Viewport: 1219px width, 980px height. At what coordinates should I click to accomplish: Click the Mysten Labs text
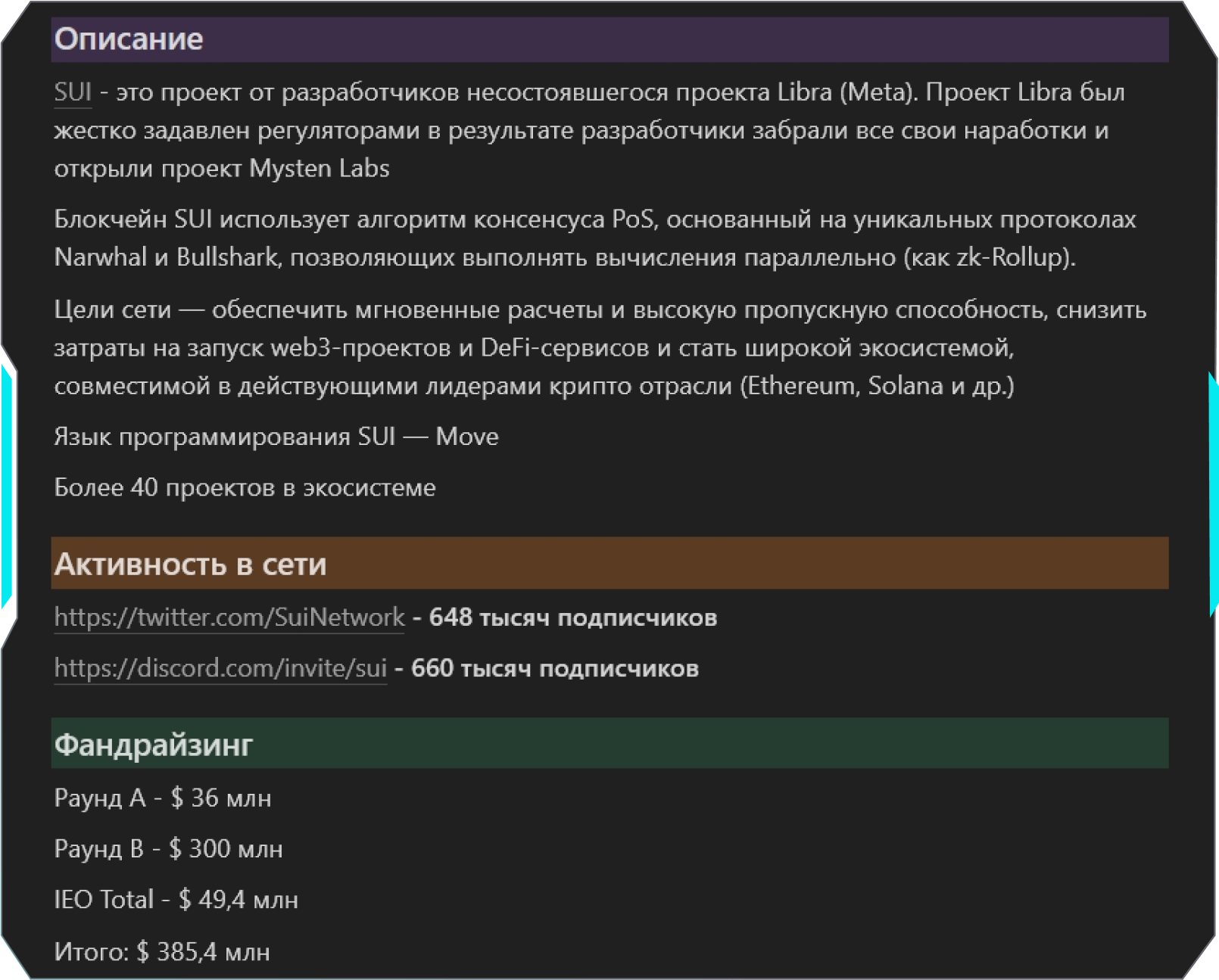(319, 168)
